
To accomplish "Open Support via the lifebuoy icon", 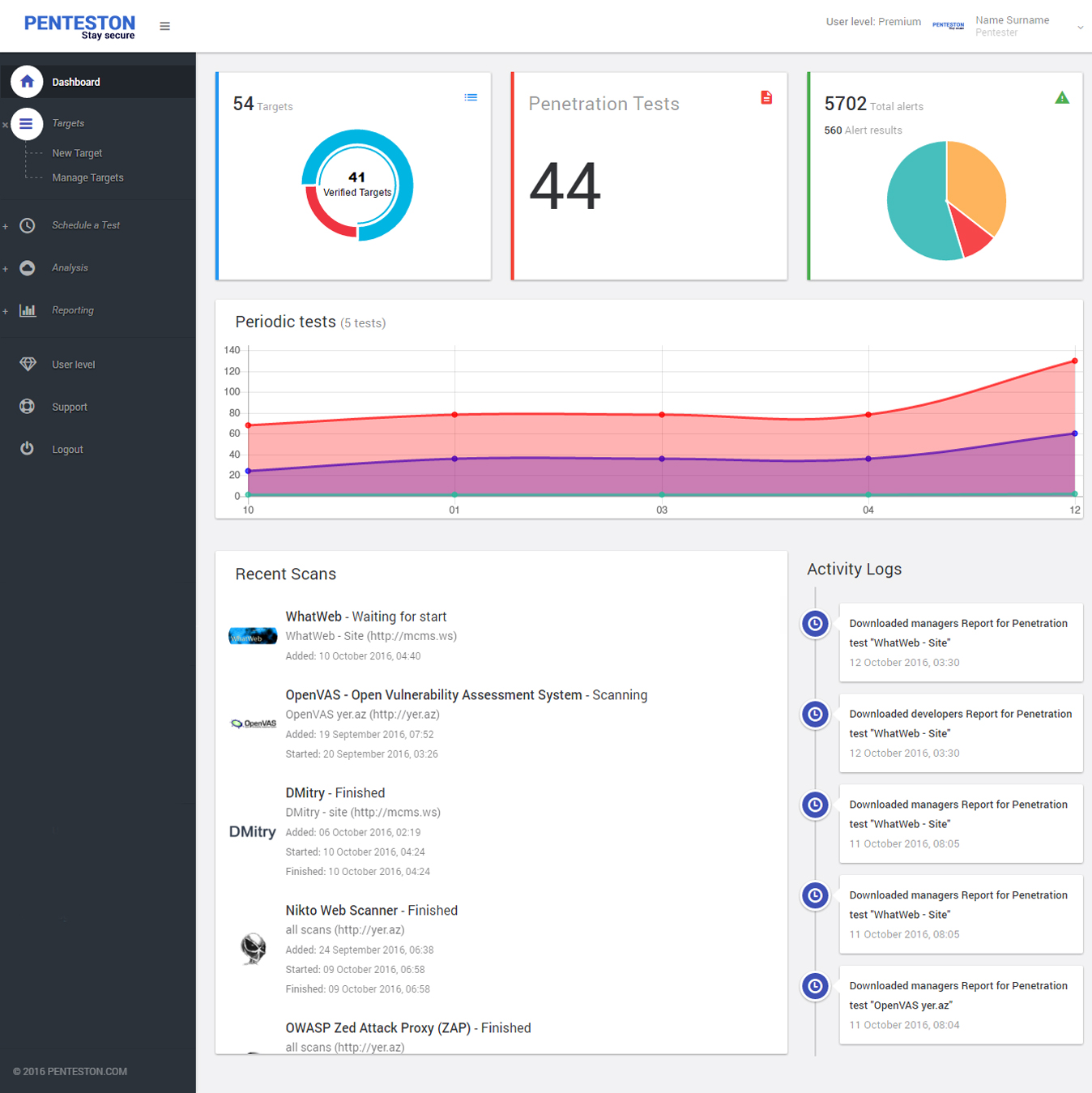I will (x=28, y=407).
